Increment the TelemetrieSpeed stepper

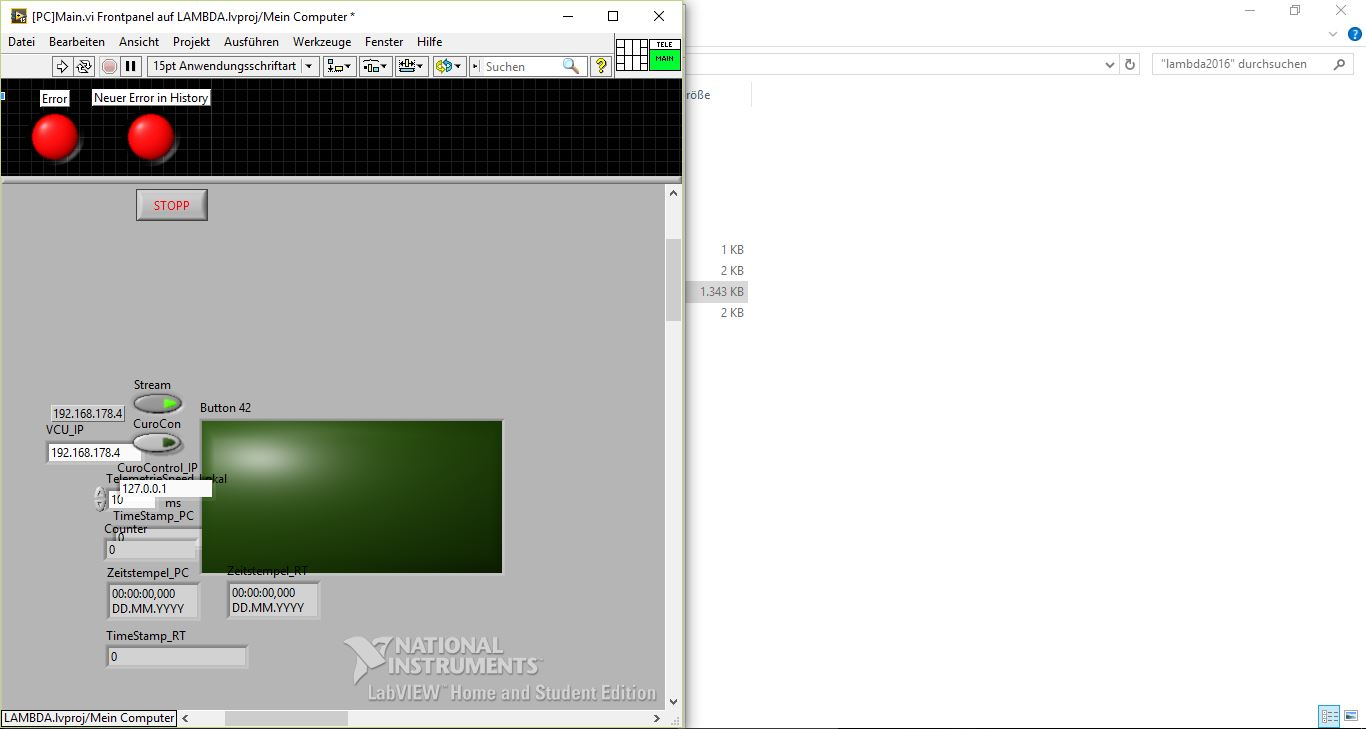pyautogui.click(x=100, y=493)
